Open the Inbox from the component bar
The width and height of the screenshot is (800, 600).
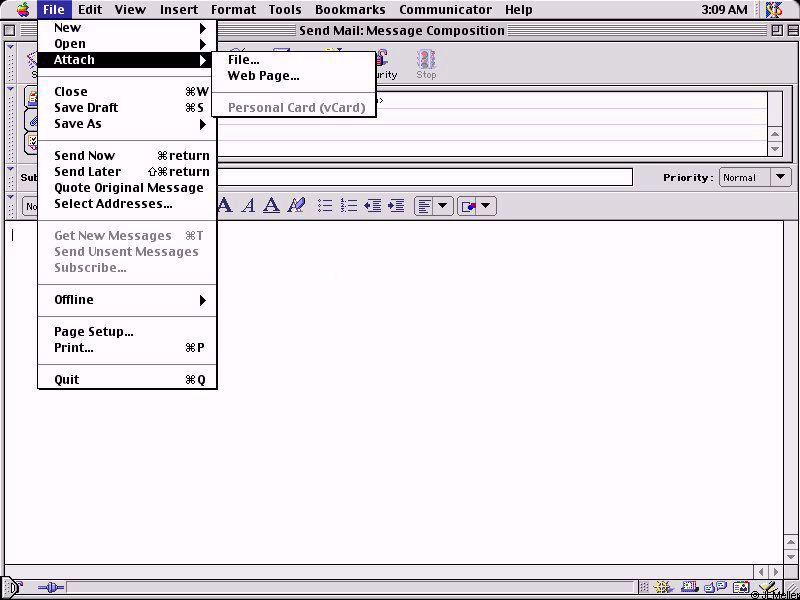point(689,588)
